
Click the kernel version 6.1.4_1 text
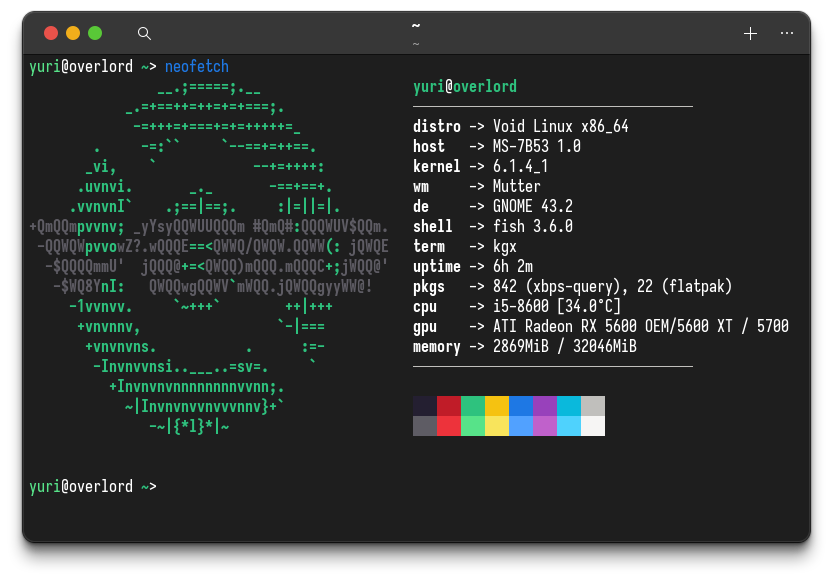tap(524, 166)
